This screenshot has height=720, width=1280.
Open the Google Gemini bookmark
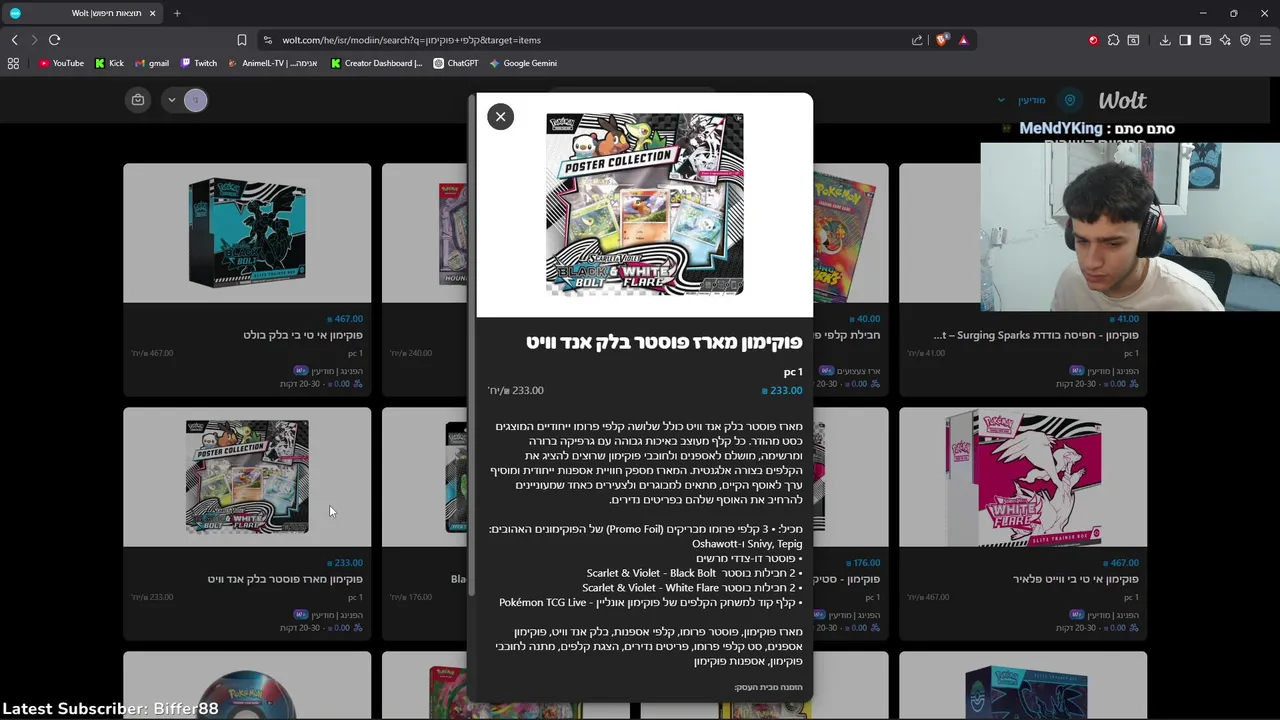click(x=523, y=63)
